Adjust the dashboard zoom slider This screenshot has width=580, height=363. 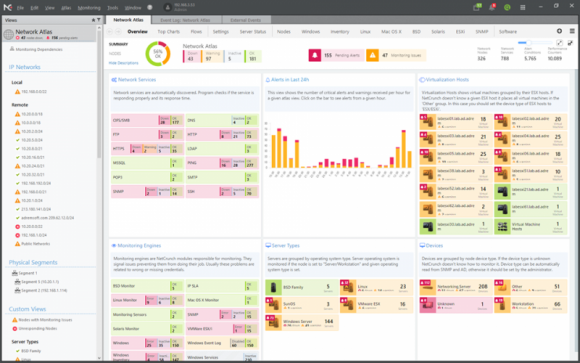pyautogui.click(x=535, y=43)
